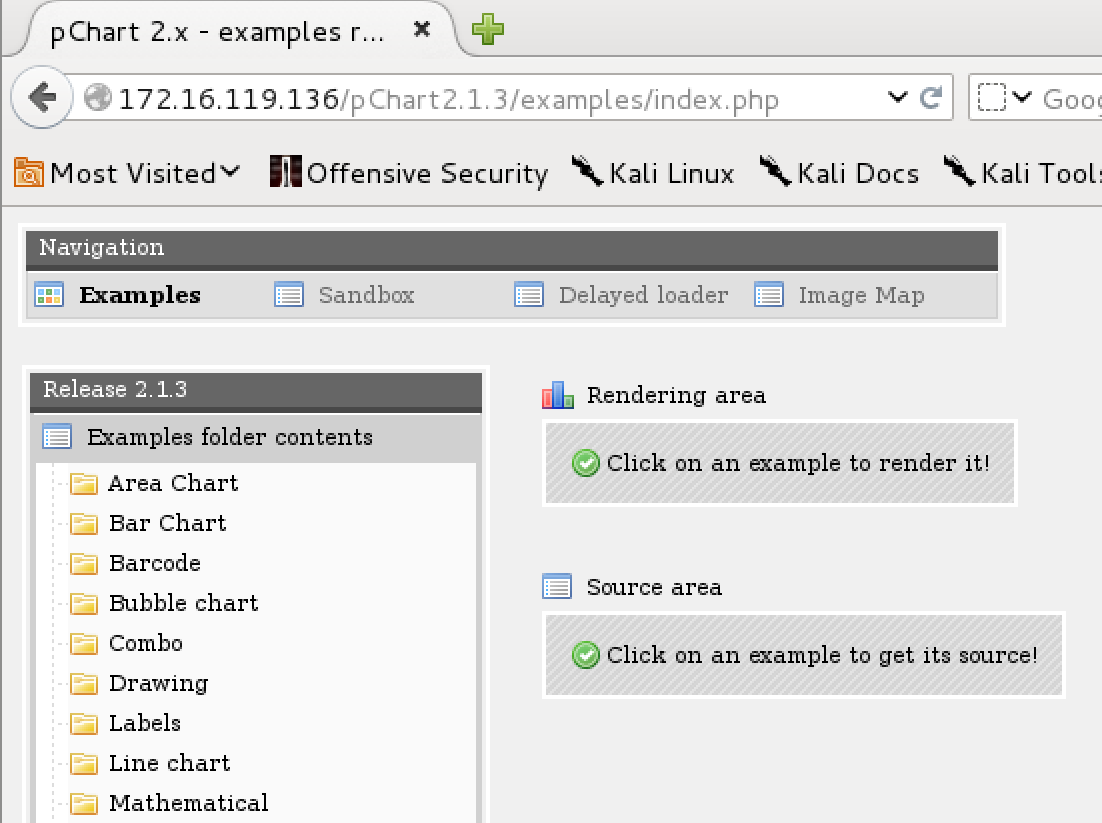Open the Offensive Security bookmark
The height and width of the screenshot is (823, 1102).
(x=409, y=173)
